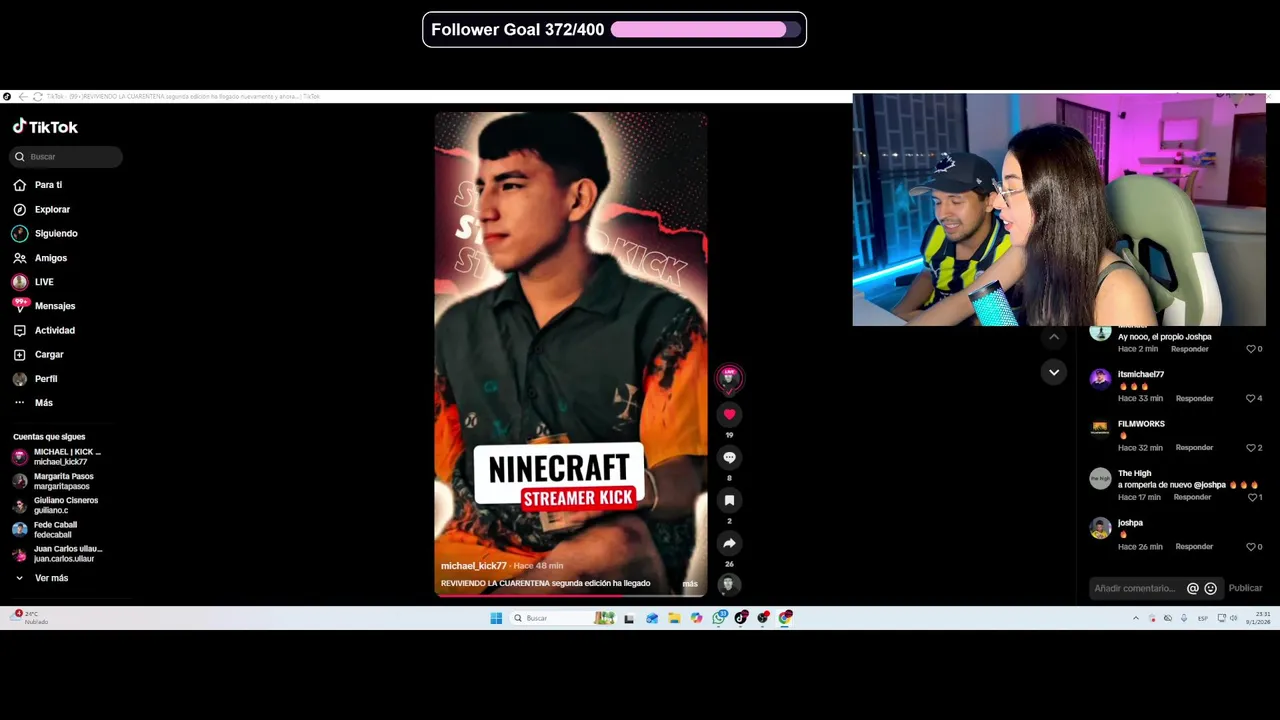Open the Explorar page

point(41,209)
